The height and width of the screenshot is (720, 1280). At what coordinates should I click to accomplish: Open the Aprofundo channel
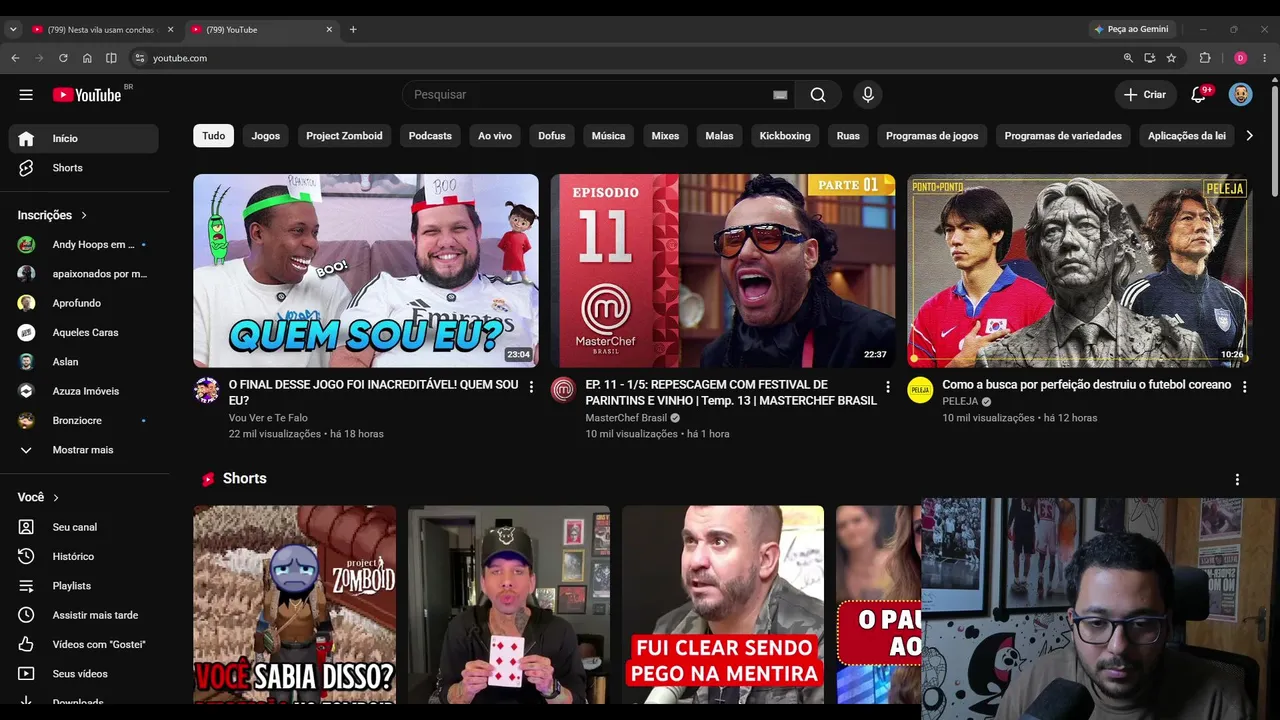(x=84, y=303)
